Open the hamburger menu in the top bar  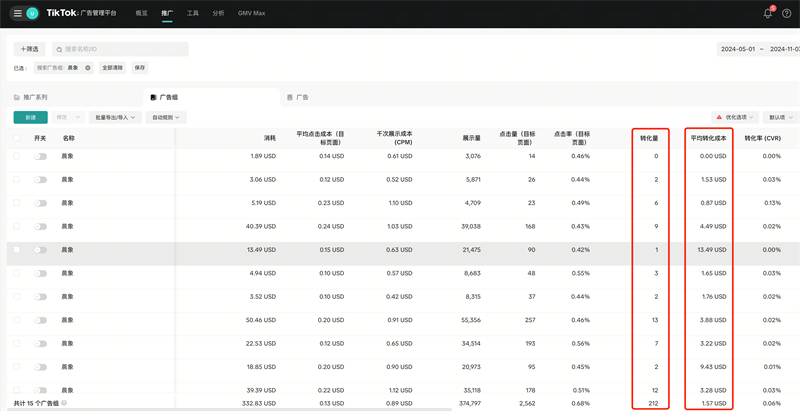[18, 13]
